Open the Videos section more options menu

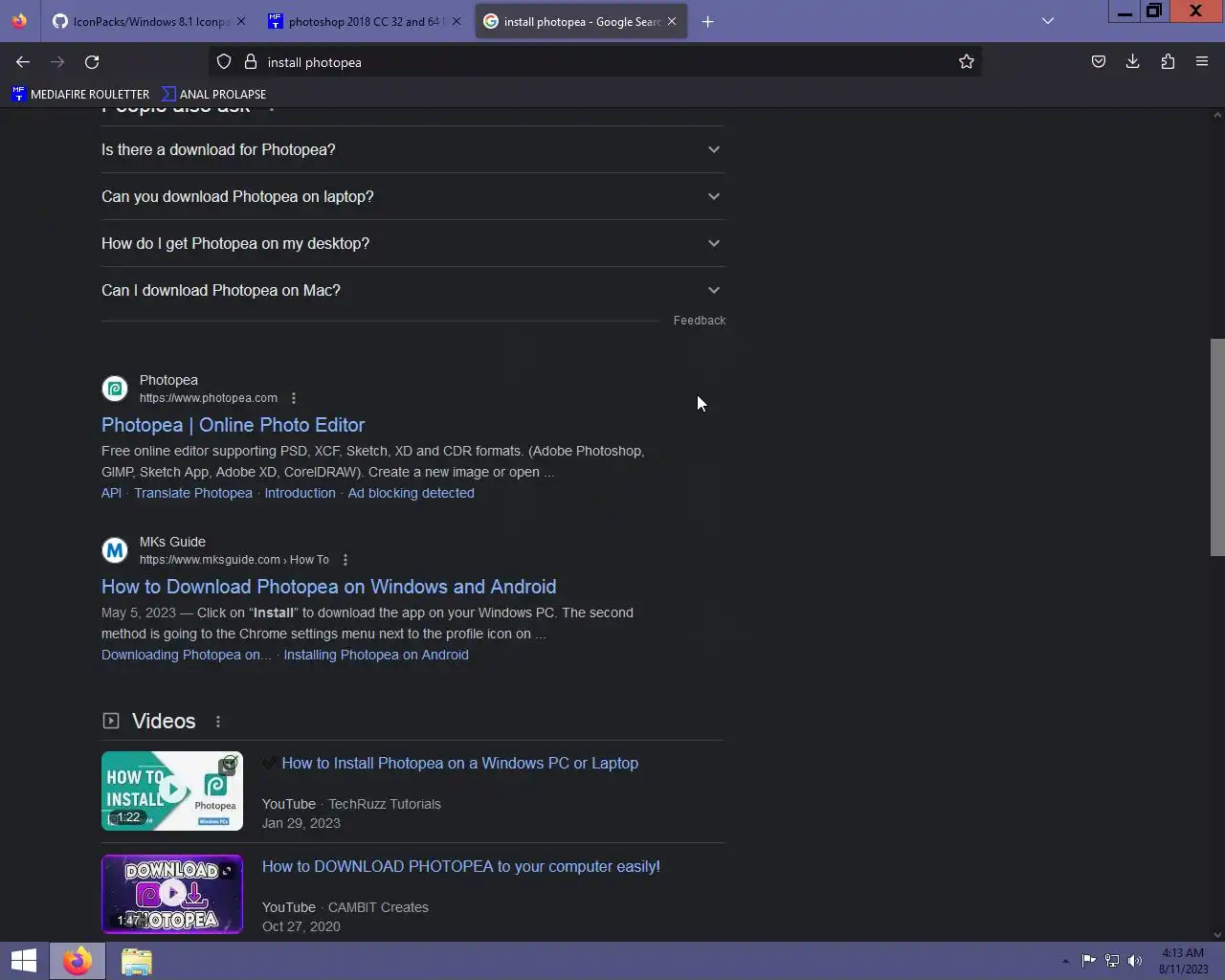218,722
